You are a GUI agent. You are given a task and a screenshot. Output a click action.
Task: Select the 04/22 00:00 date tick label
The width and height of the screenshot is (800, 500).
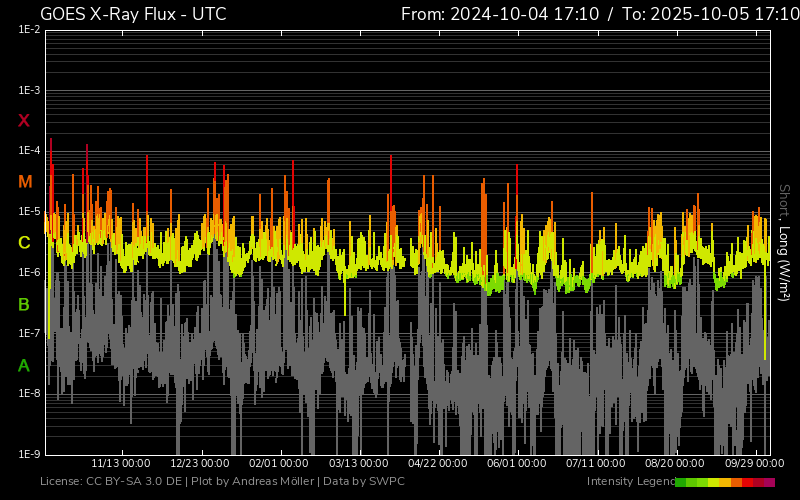click(438, 464)
